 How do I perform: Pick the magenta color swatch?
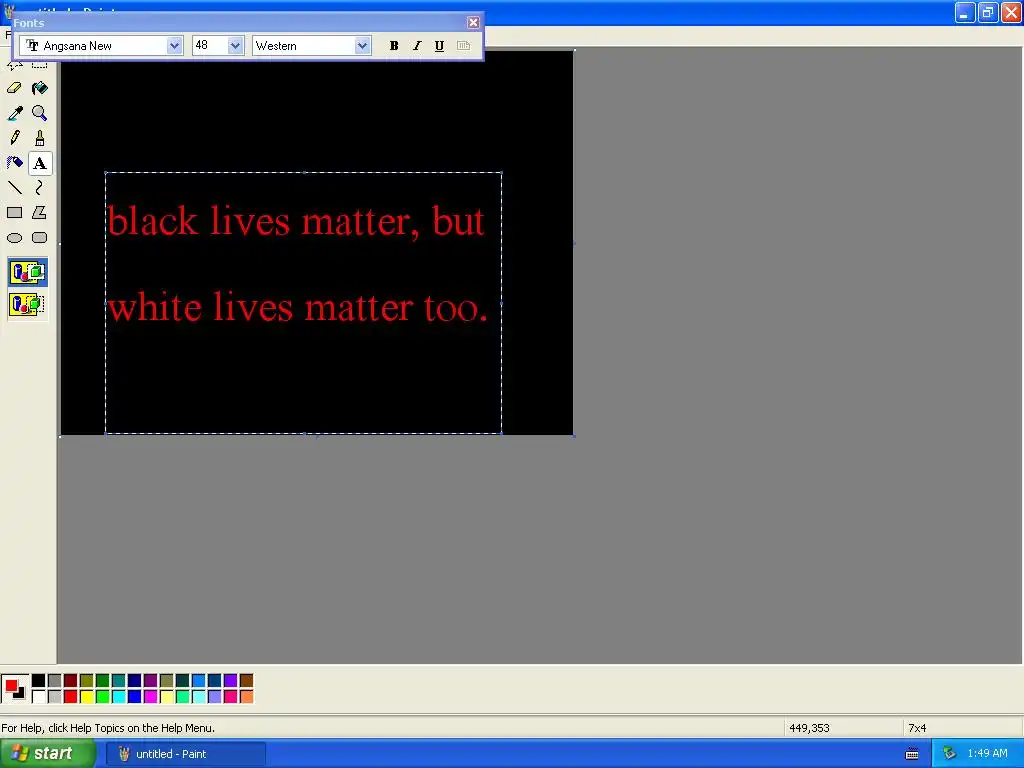pyautogui.click(x=151, y=697)
